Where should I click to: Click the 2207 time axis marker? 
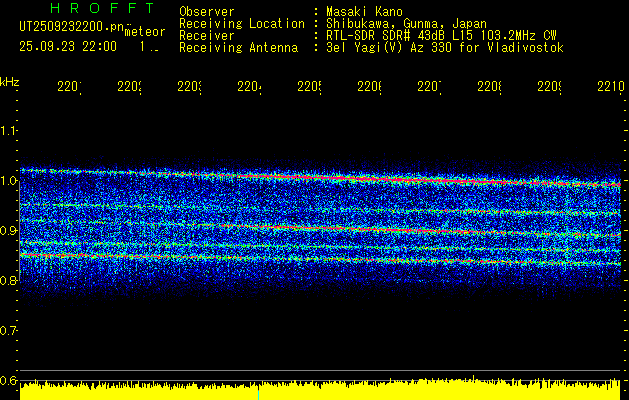coord(429,86)
